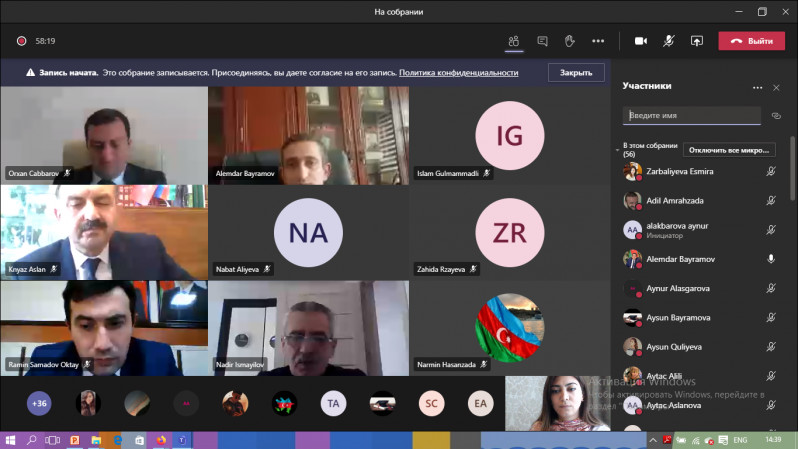This screenshot has width=798, height=449.
Task: Expand the +36 more participants bubble
Action: pos(40,403)
